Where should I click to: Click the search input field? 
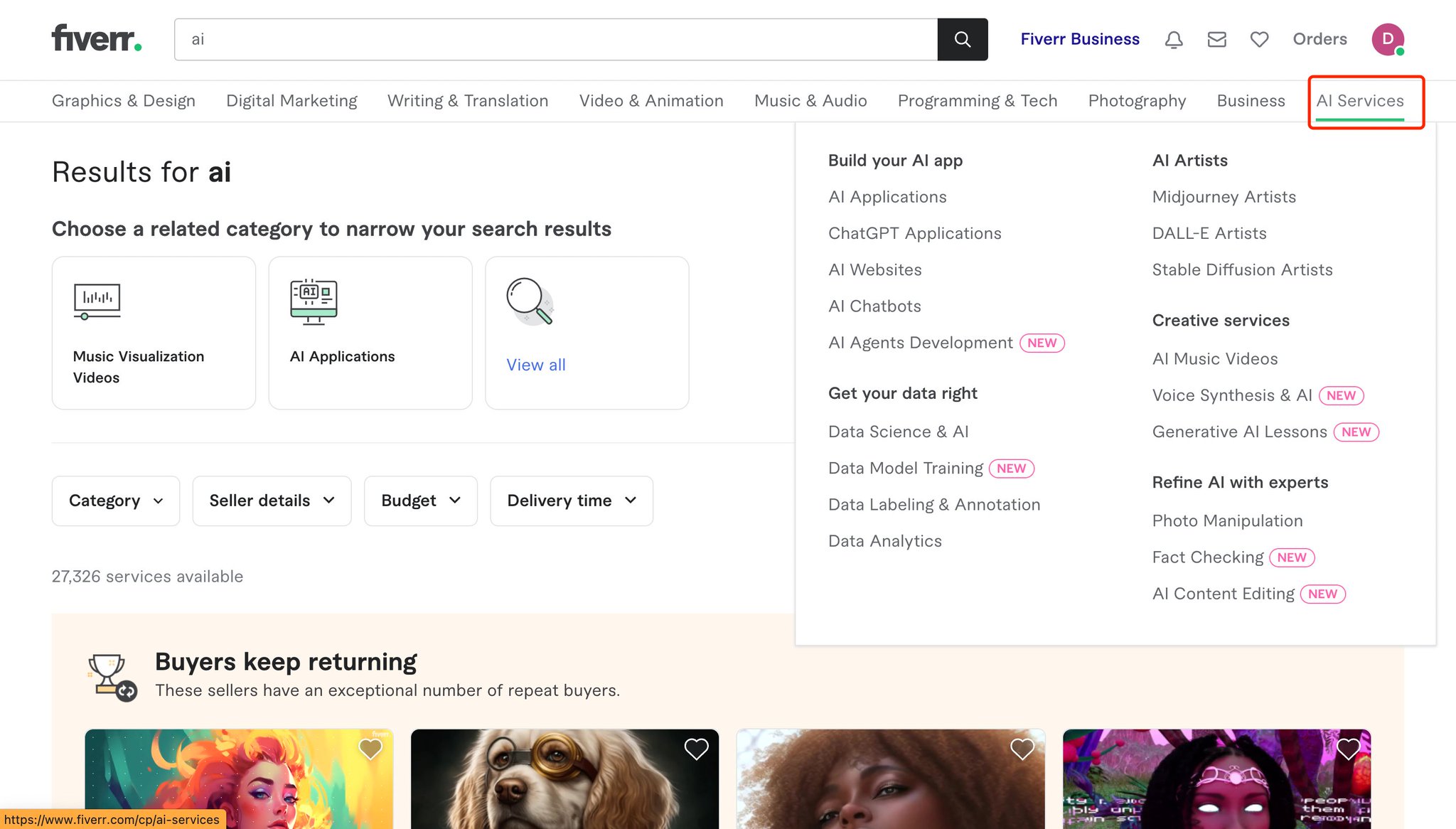coord(556,39)
